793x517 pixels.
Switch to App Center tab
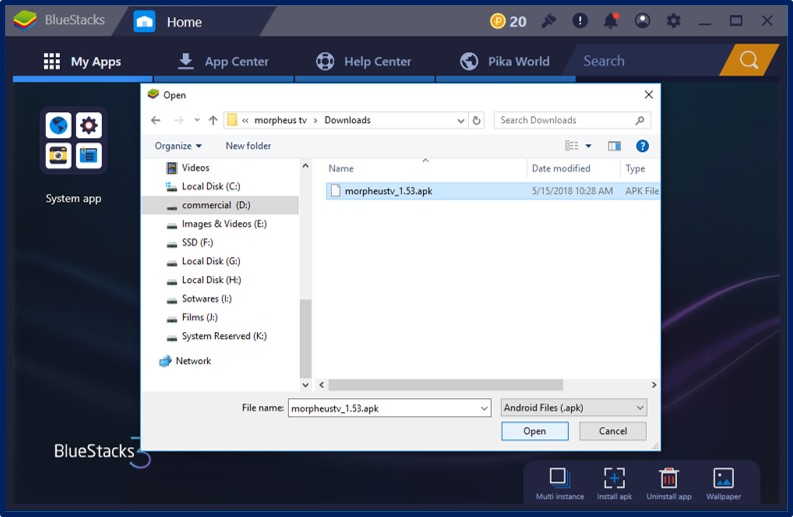pos(224,62)
